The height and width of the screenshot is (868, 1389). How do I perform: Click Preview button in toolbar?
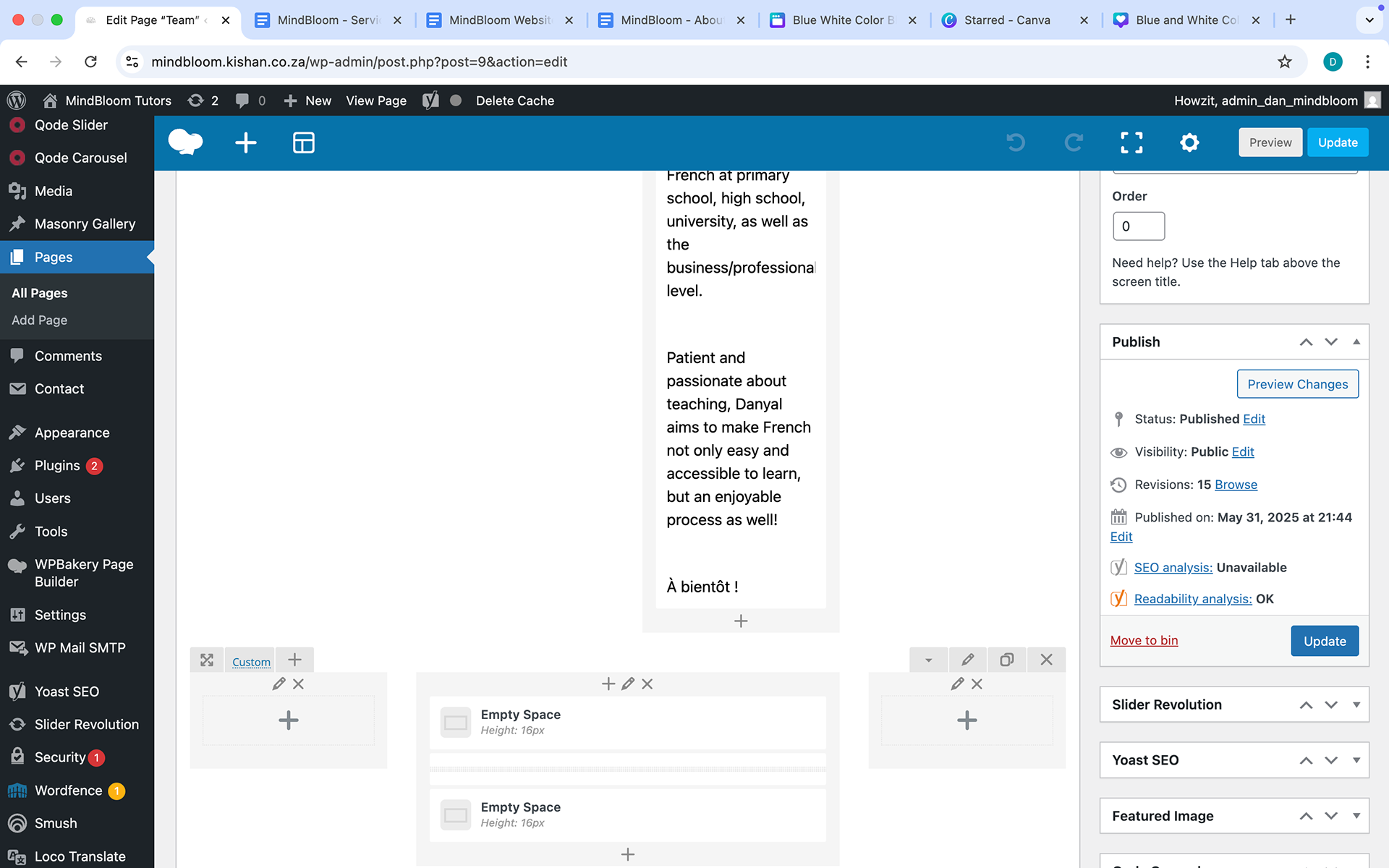[1270, 142]
